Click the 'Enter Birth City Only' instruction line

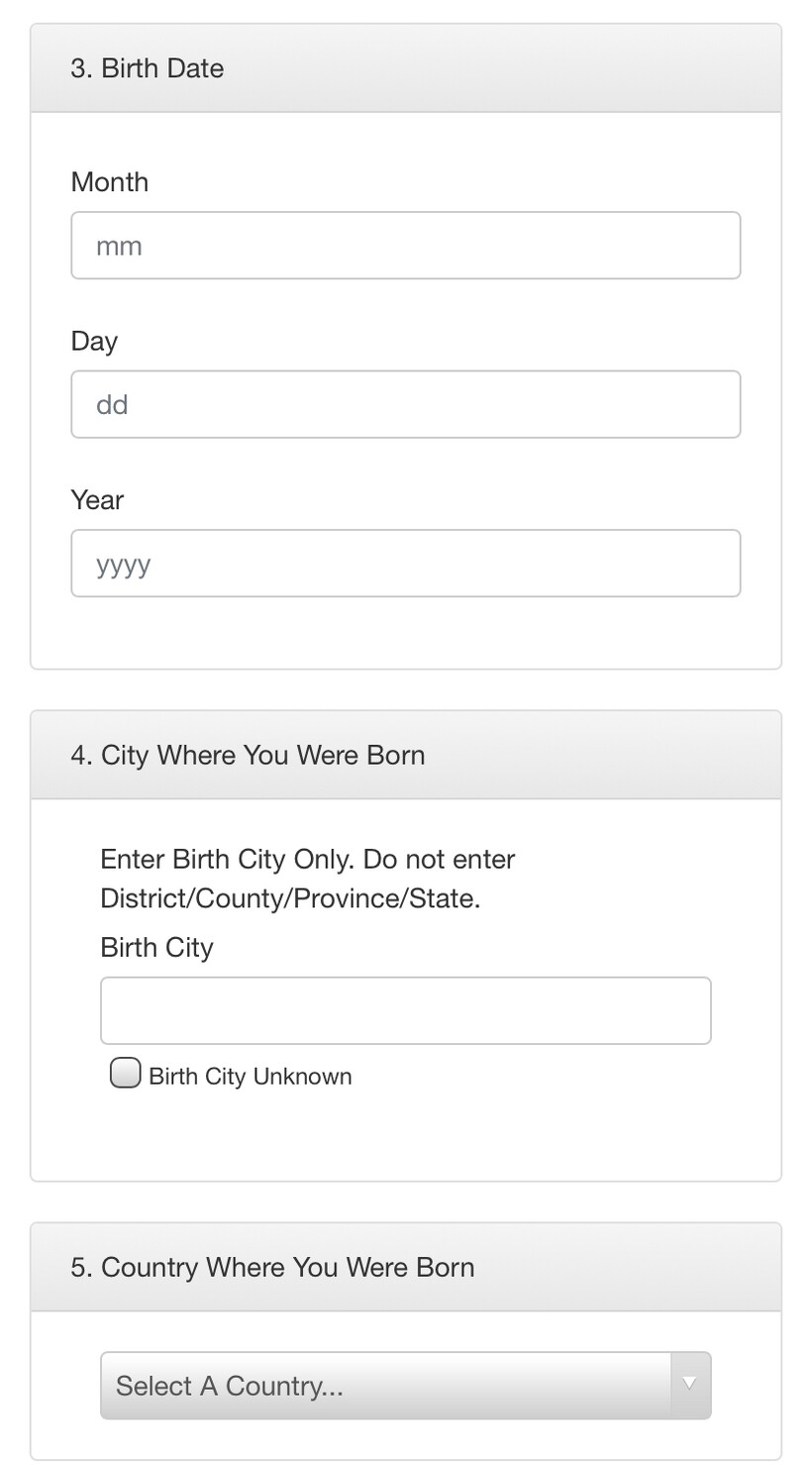(x=307, y=859)
